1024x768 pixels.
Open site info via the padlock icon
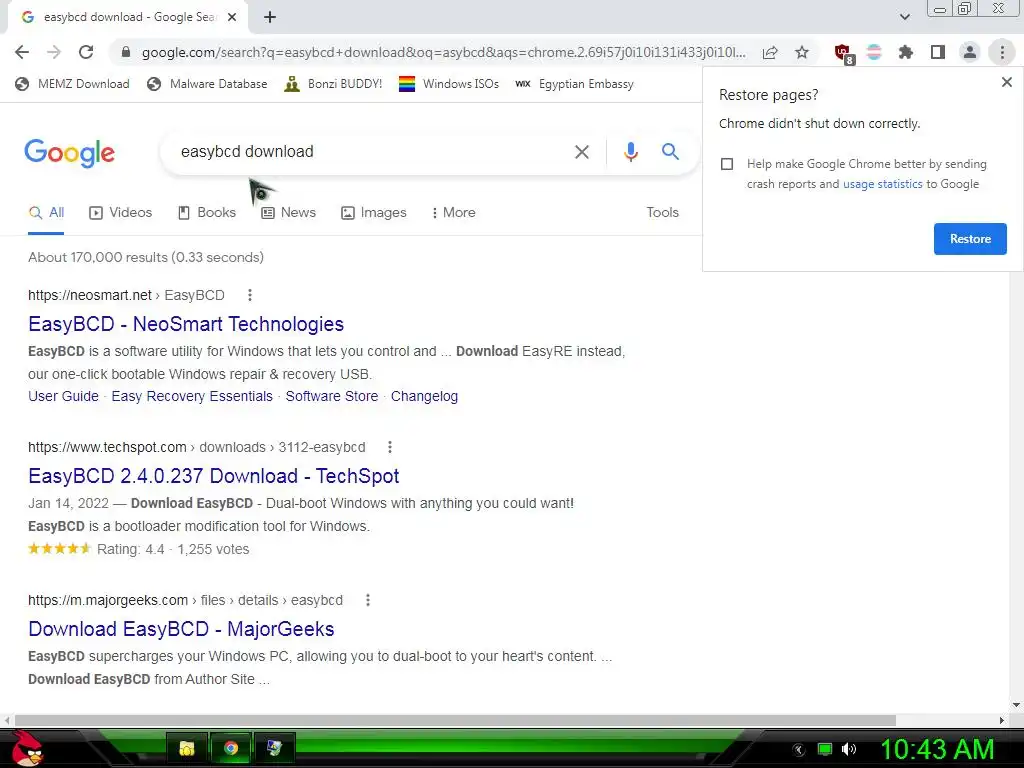[126, 52]
